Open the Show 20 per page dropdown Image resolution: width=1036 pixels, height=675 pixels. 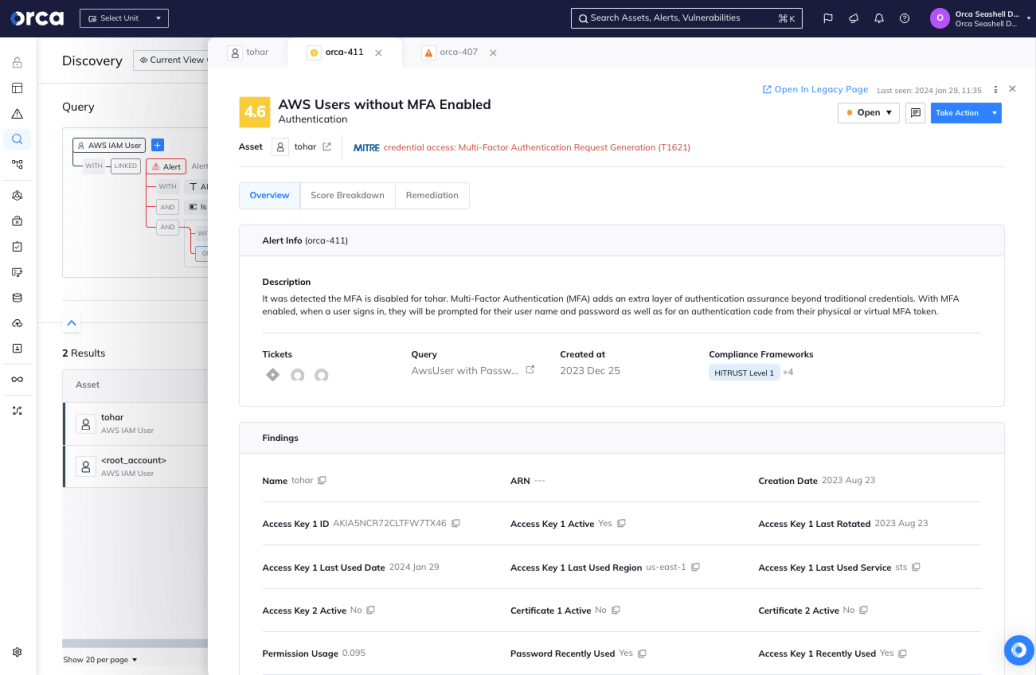[x=100, y=659]
